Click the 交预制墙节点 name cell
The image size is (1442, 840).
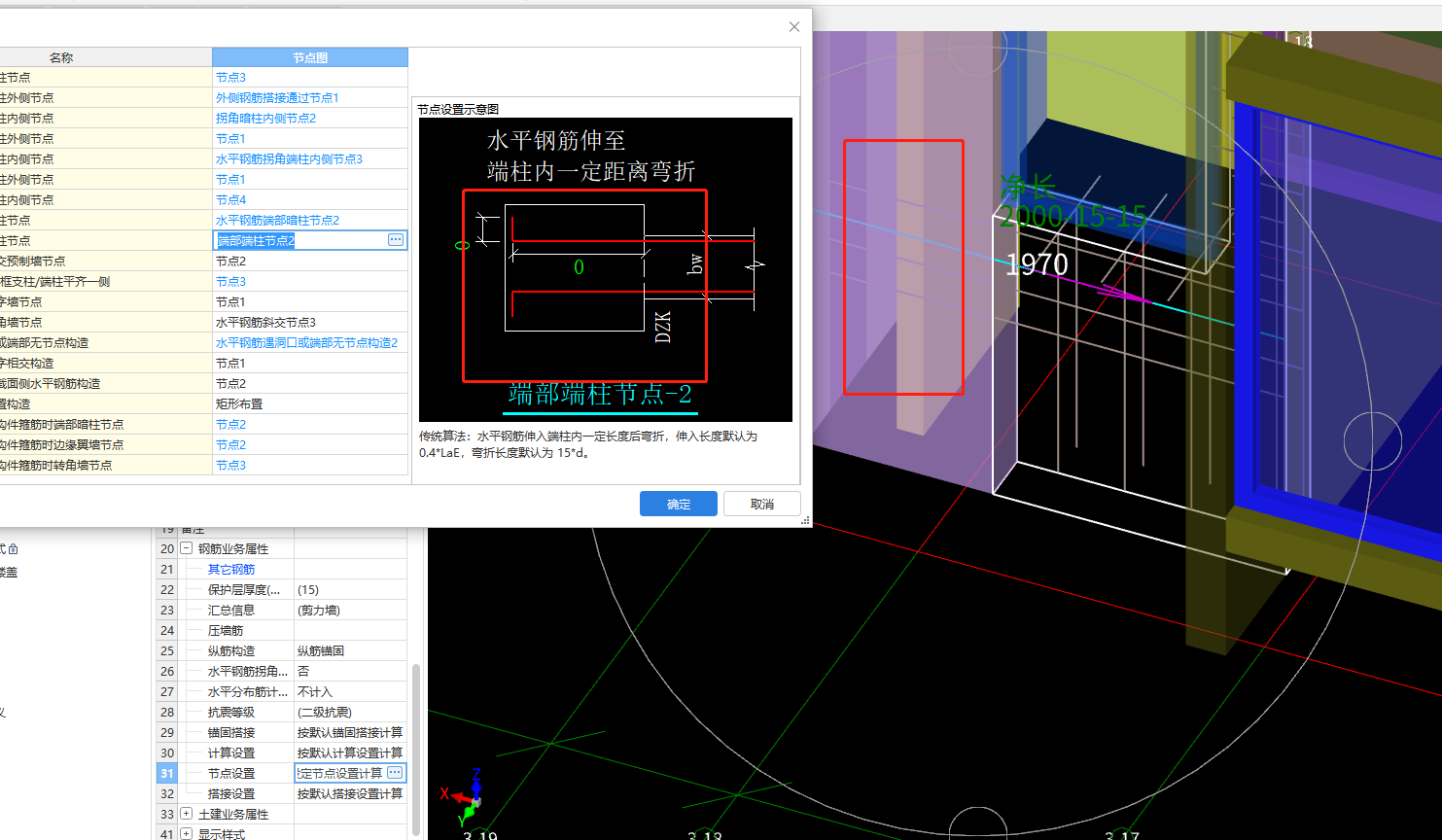[x=106, y=262]
